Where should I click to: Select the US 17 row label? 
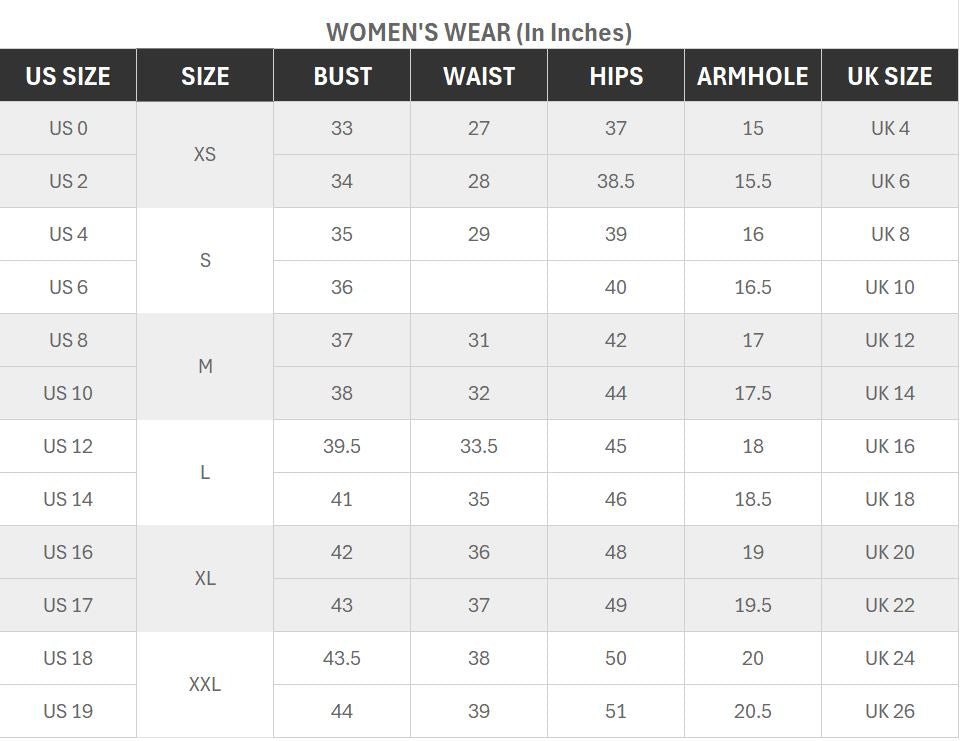[x=68, y=605]
